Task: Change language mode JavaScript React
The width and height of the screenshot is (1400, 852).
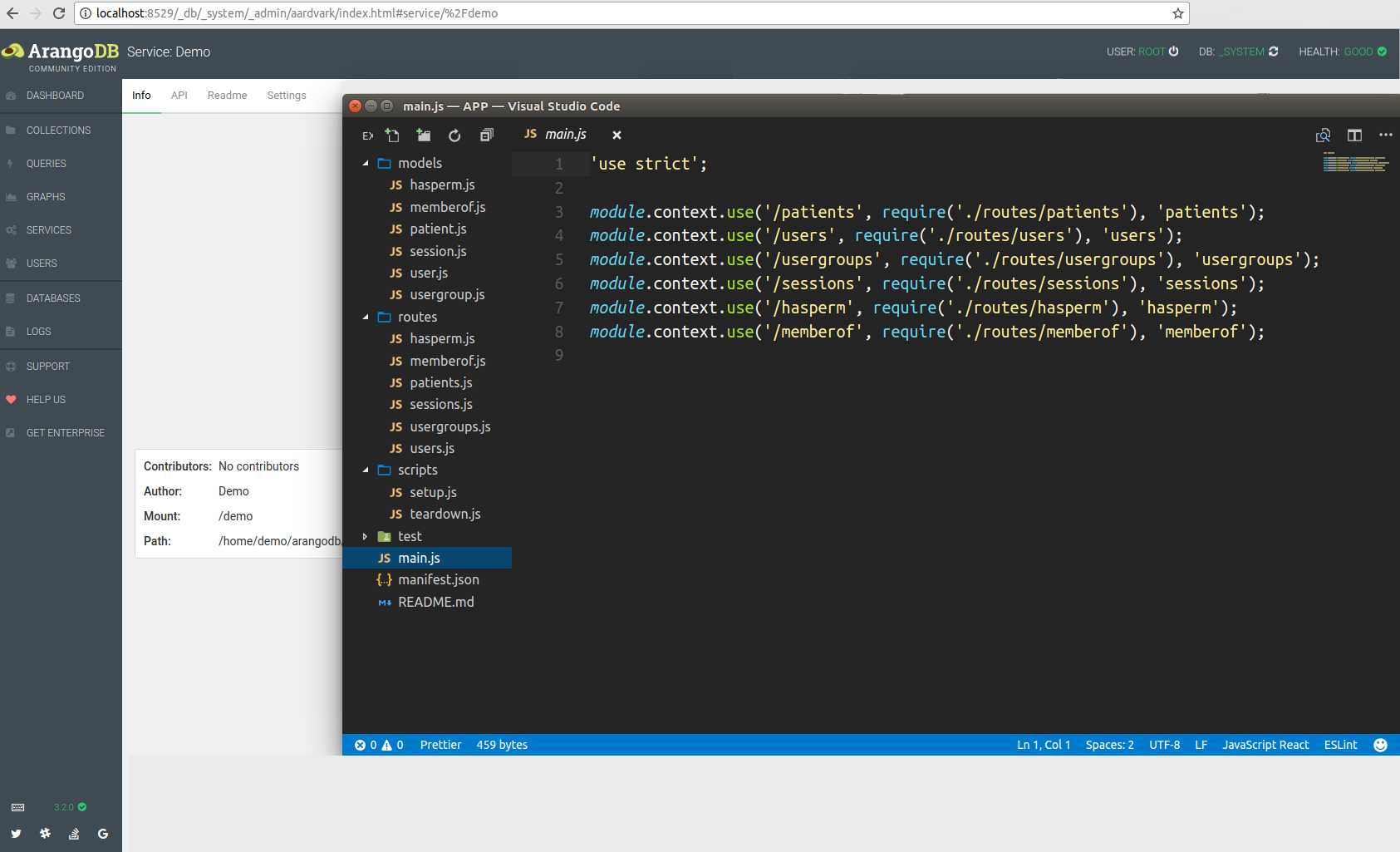Action: (x=1265, y=745)
